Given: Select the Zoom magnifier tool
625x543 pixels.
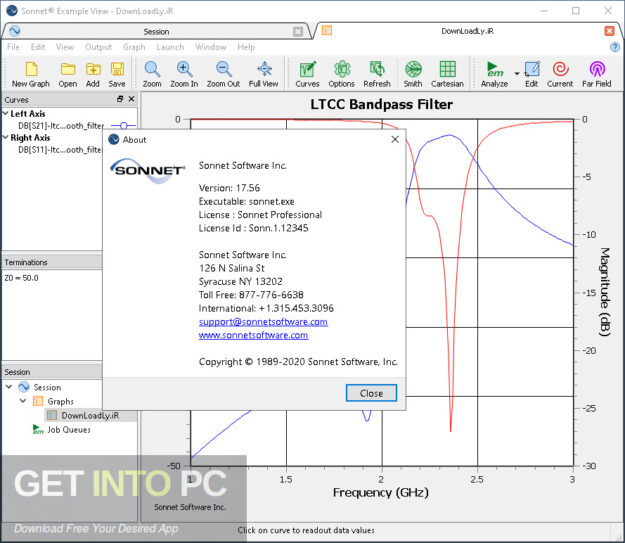Looking at the screenshot, I should click(x=152, y=74).
